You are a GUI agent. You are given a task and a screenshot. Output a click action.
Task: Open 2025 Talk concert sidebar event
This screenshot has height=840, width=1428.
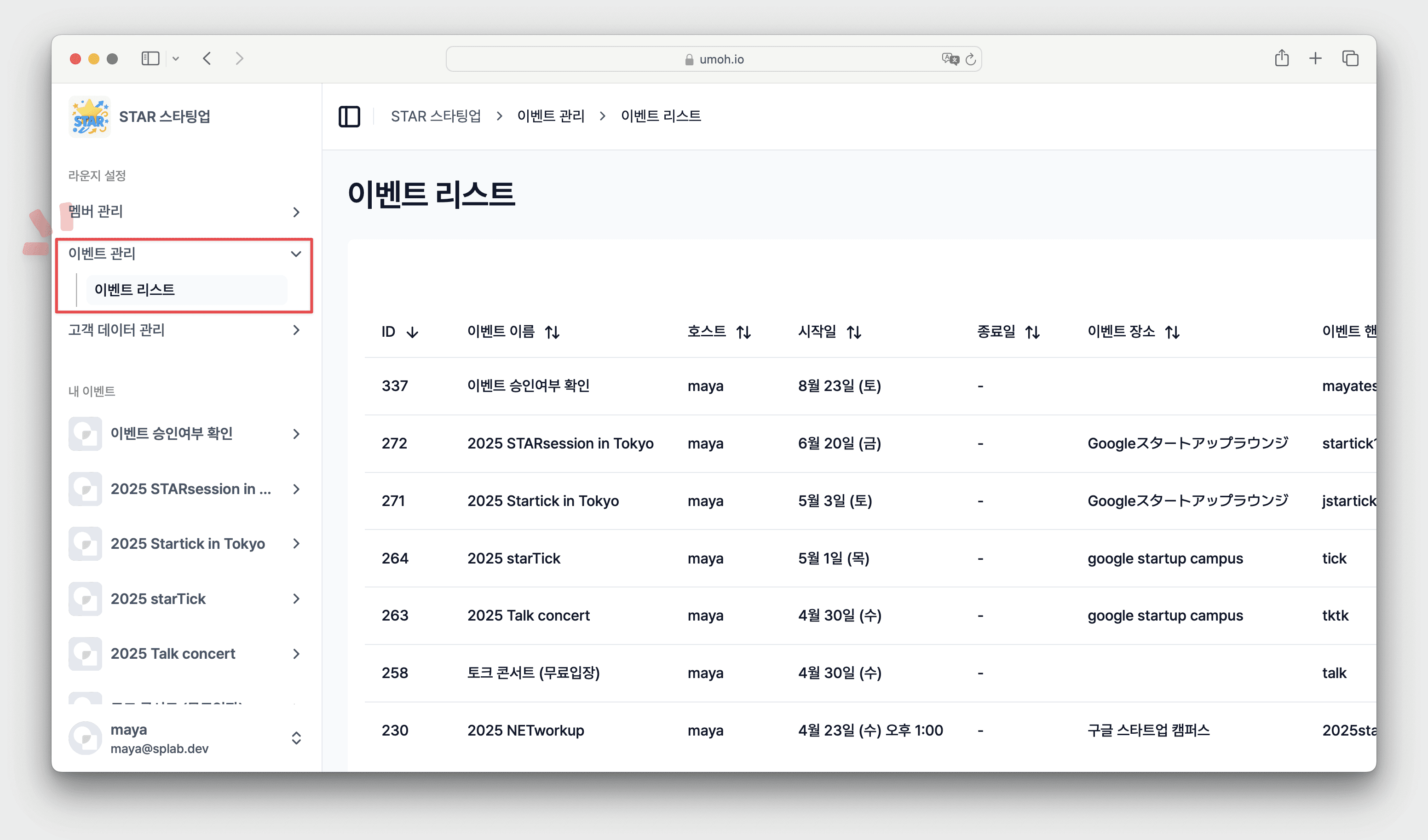pyautogui.click(x=173, y=654)
